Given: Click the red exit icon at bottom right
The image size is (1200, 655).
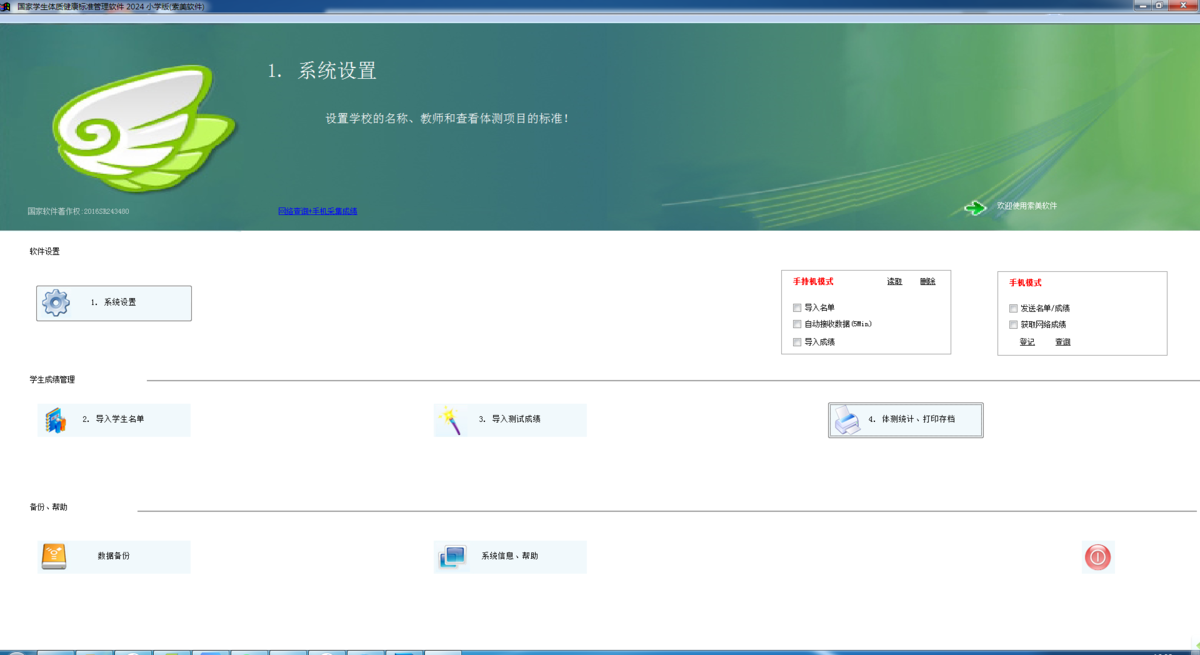Looking at the screenshot, I should coord(1098,557).
